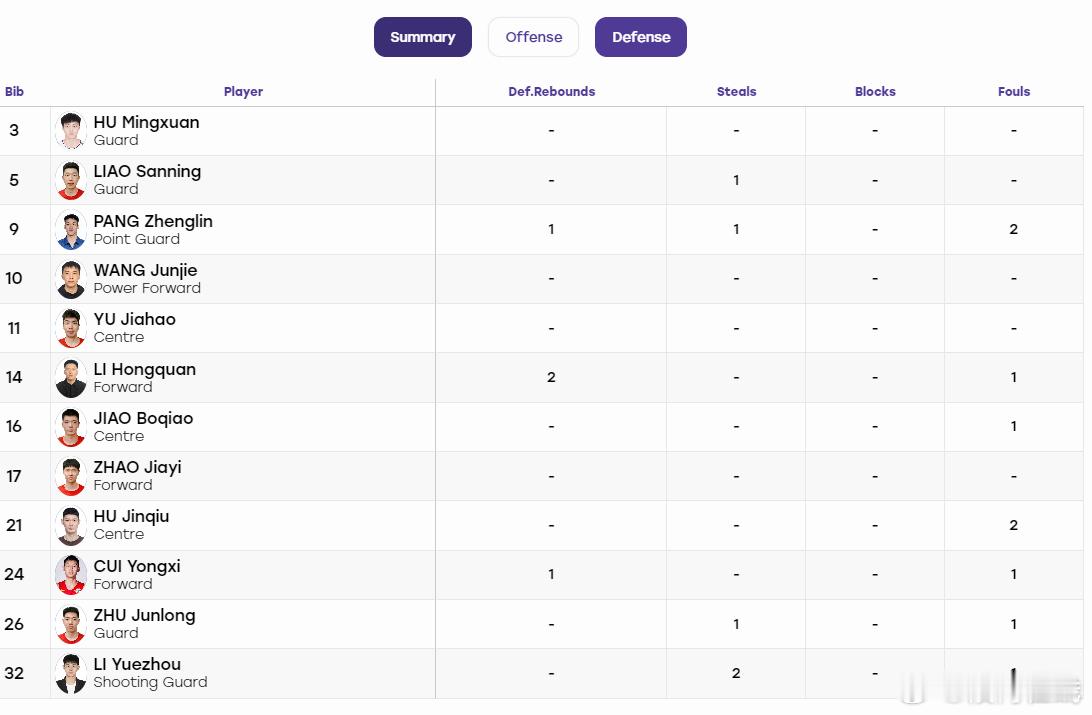The image size is (1092, 715).
Task: Click LI Yuezhou's Steals value 2
Action: [736, 673]
